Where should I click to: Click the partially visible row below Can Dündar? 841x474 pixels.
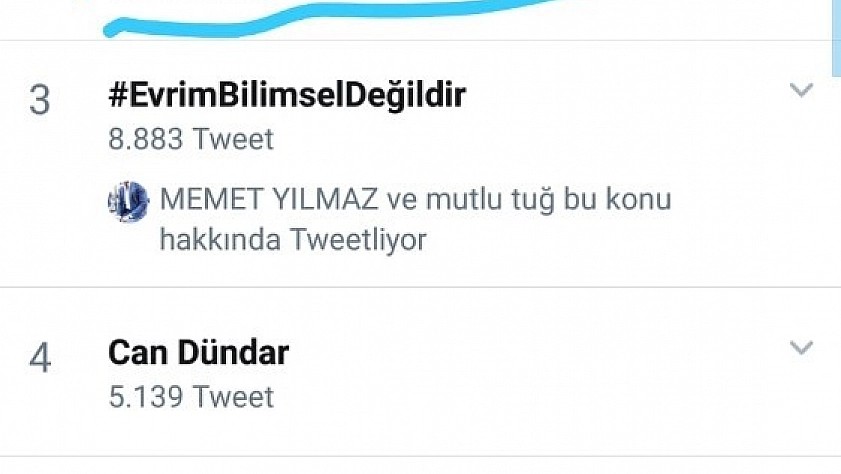pyautogui.click(x=420, y=465)
